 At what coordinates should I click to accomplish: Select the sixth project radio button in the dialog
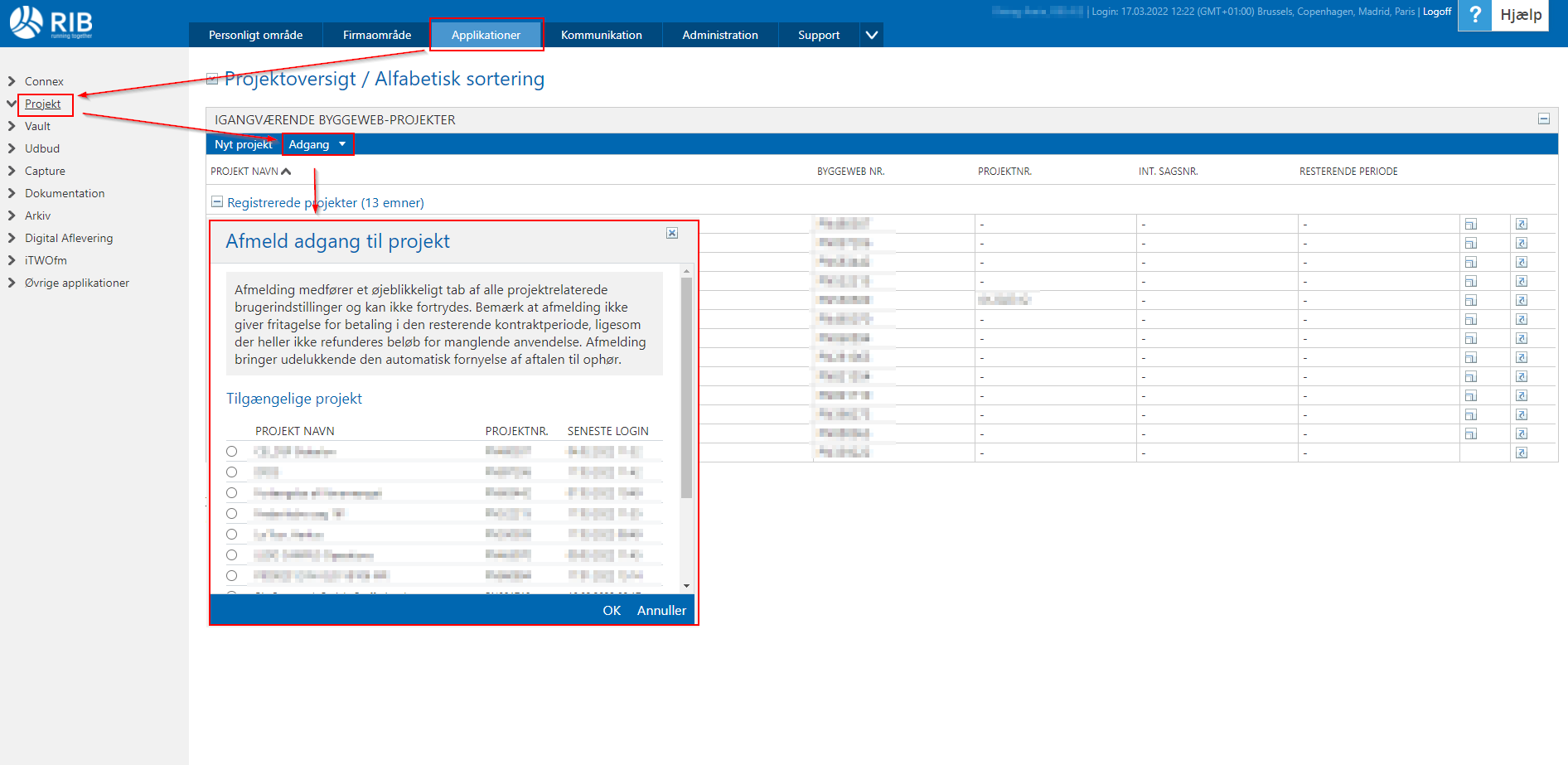pyautogui.click(x=232, y=555)
